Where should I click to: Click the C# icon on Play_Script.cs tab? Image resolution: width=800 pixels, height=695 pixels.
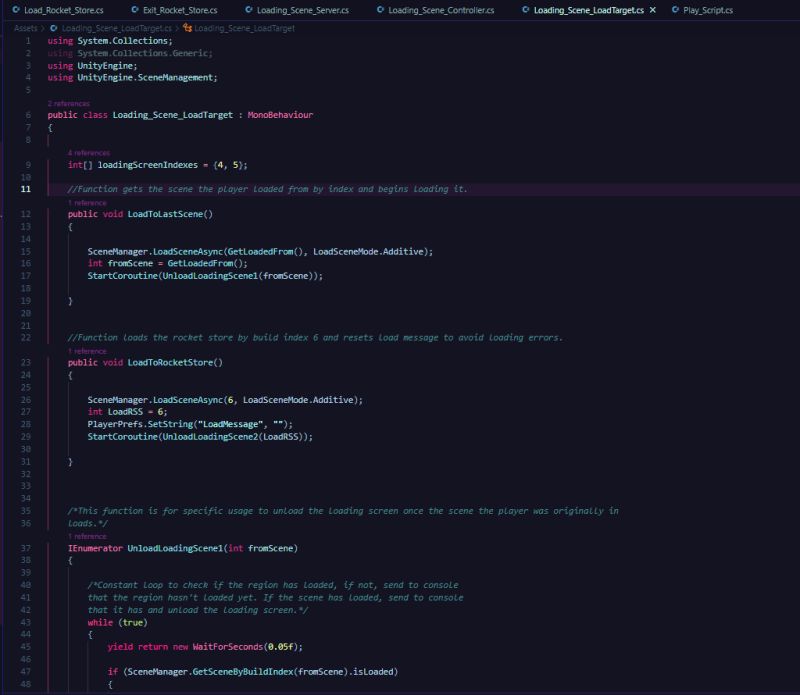point(676,9)
